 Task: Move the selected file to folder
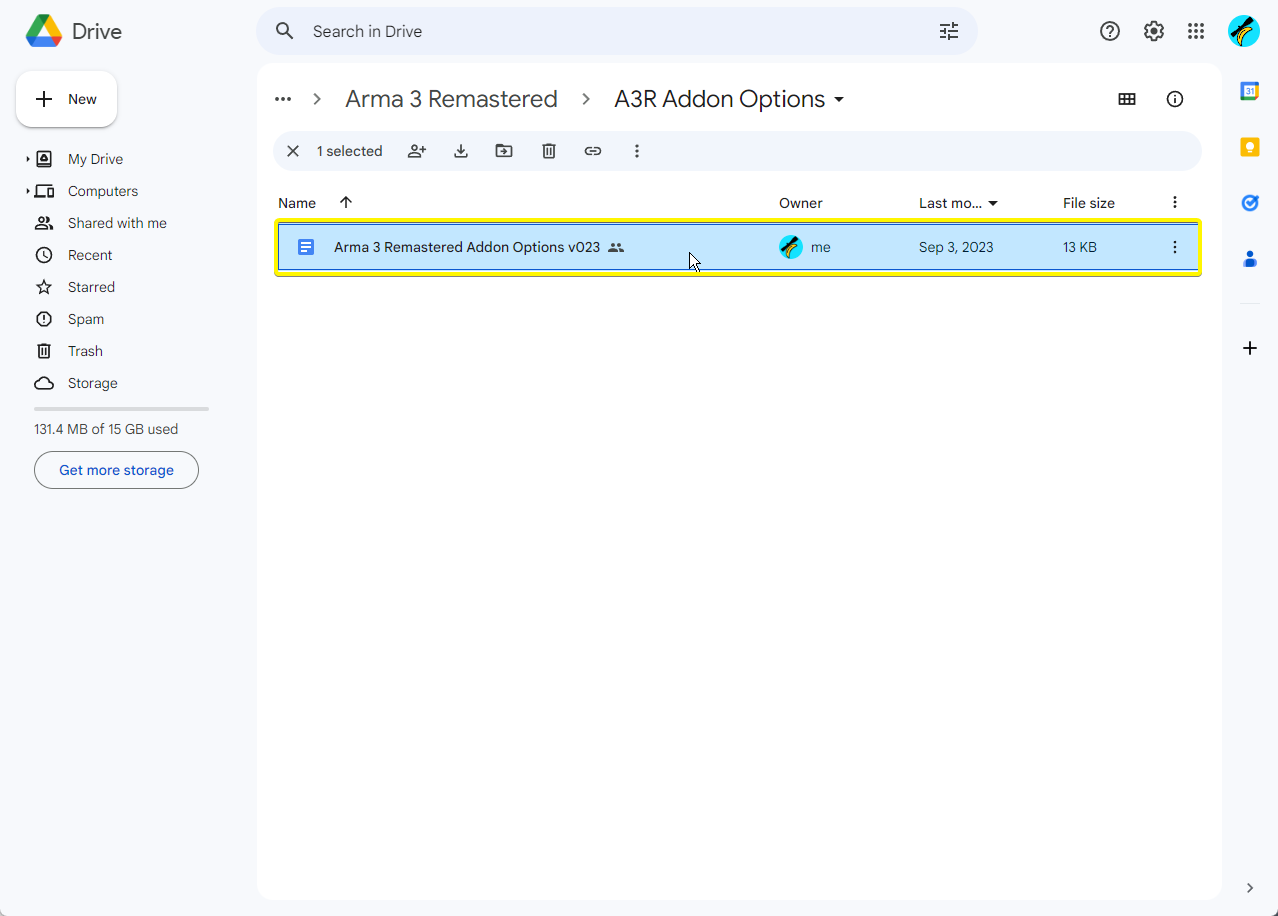tap(504, 151)
